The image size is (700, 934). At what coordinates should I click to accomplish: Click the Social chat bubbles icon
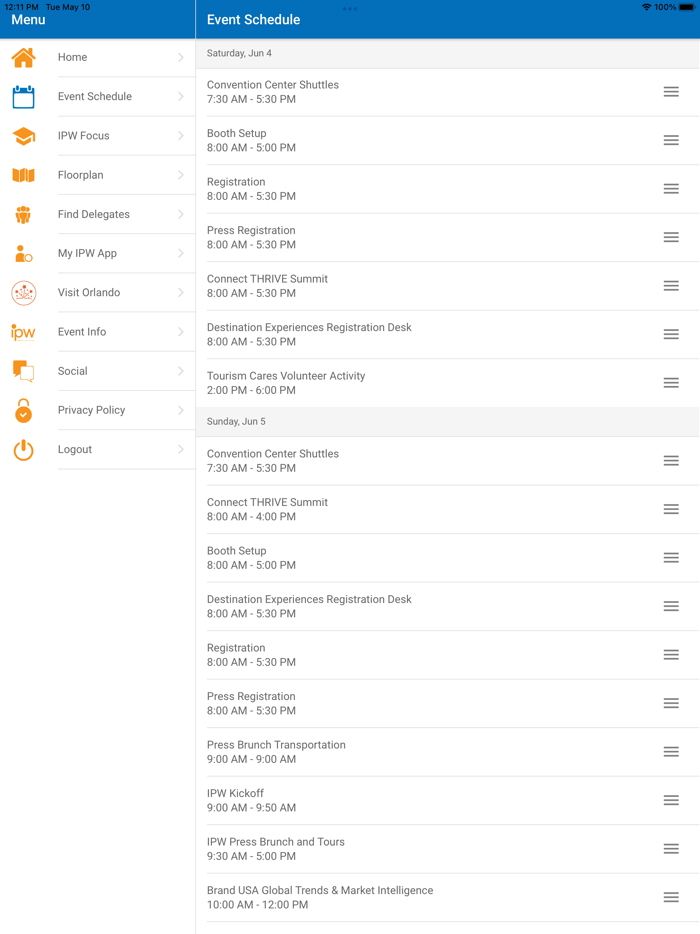(23, 371)
